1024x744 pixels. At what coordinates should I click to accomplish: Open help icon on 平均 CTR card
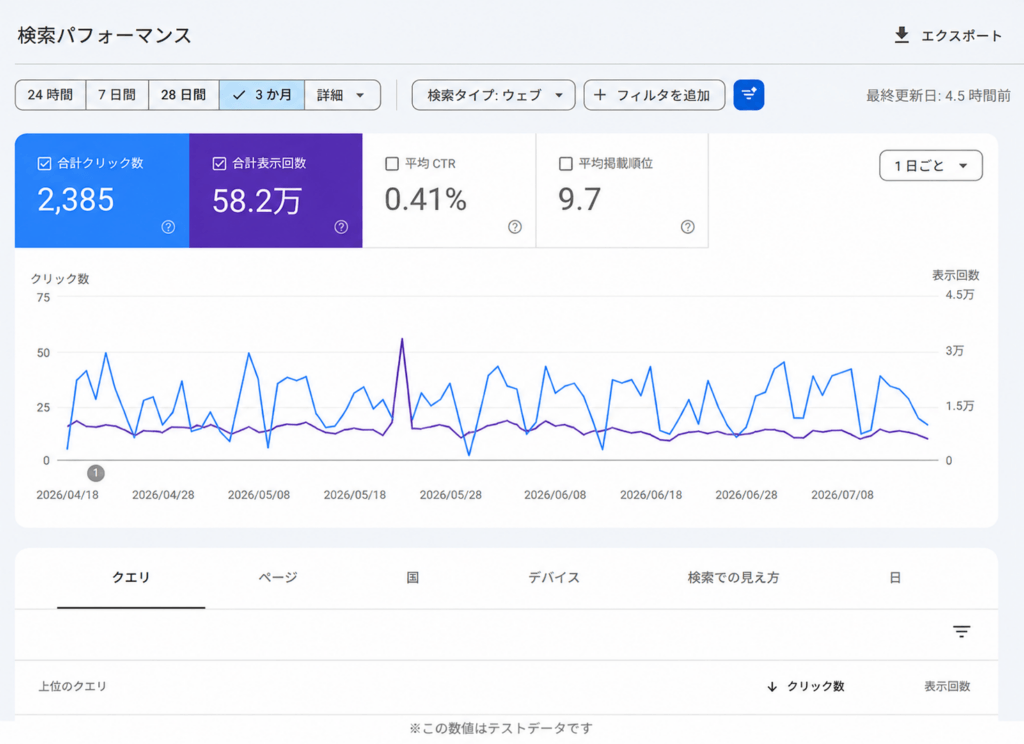coord(515,227)
